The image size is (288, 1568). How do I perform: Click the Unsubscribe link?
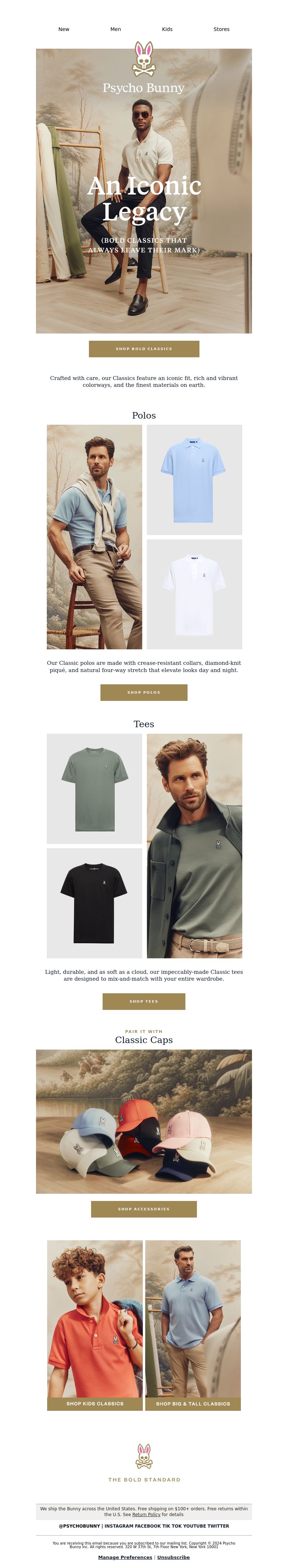tap(173, 1557)
